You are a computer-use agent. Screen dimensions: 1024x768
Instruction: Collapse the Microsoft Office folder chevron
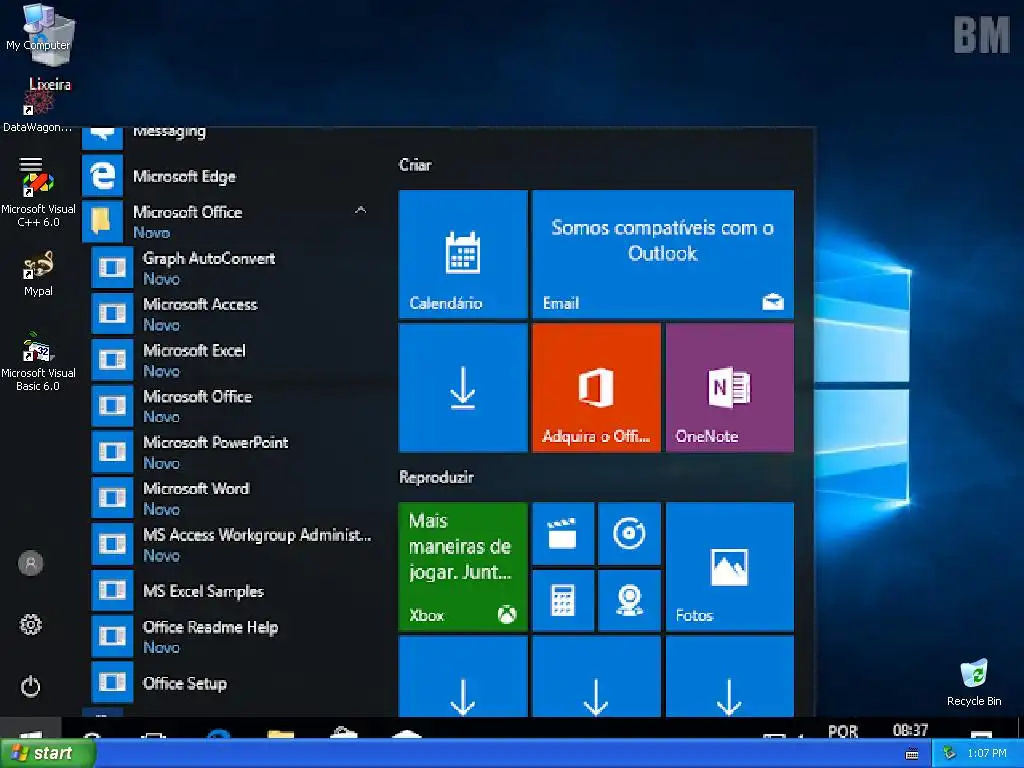[x=360, y=210]
